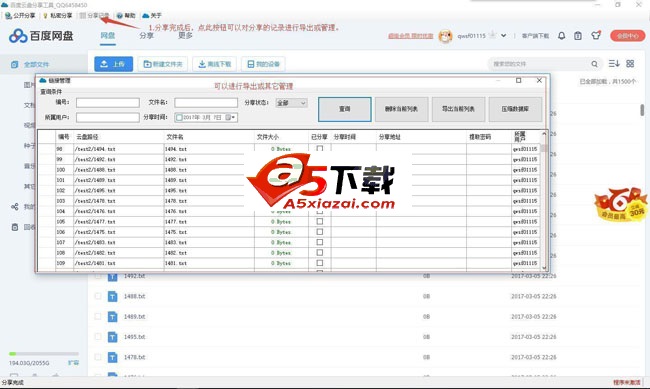650x389 pixels.
Task: Click the red 会员中心 button
Action: tap(628, 36)
